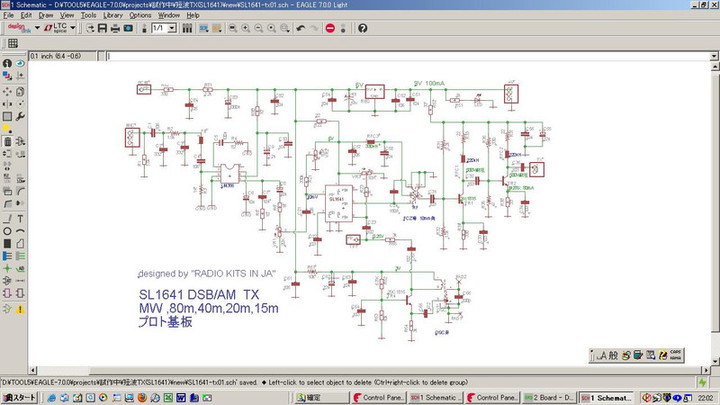This screenshot has width=720, height=405.
Task: Open the grid settings icon
Action: tap(13, 43)
